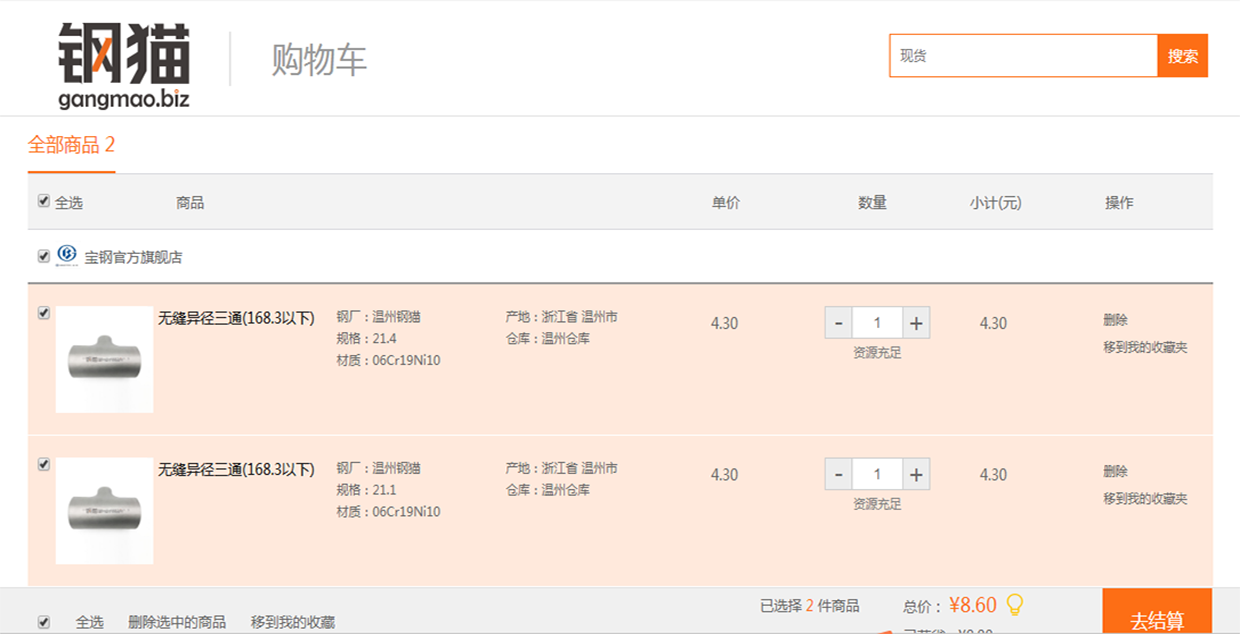Open the second tee fitting product thumbnail
This screenshot has height=634, width=1240.
pyautogui.click(x=105, y=511)
